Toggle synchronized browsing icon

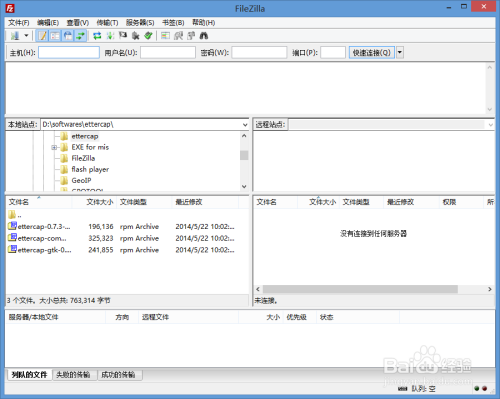click(191, 36)
